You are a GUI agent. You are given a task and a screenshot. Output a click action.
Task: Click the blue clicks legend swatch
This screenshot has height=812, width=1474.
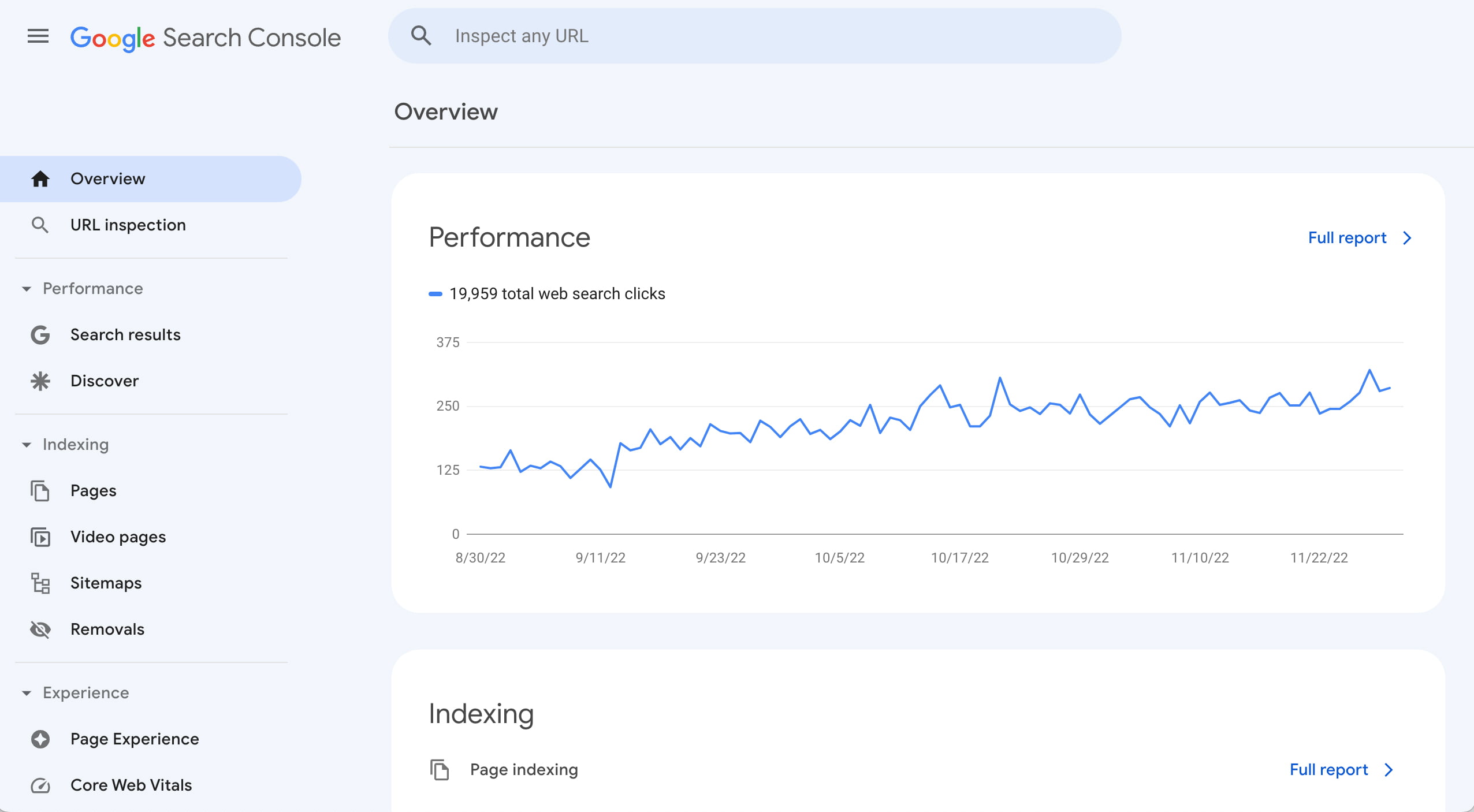point(435,294)
